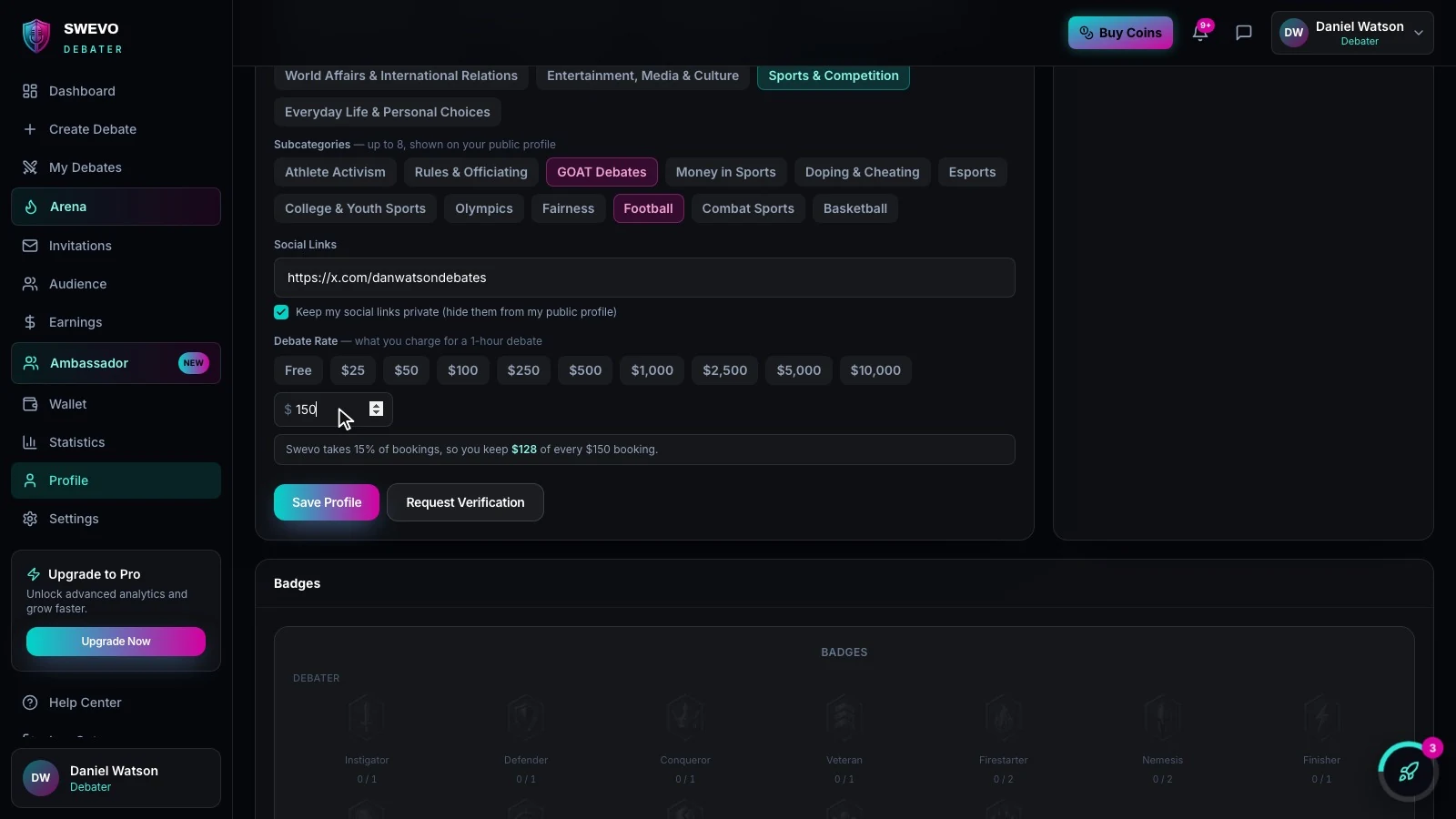
Task: Uncheck Keep my social links private
Action: click(281, 312)
